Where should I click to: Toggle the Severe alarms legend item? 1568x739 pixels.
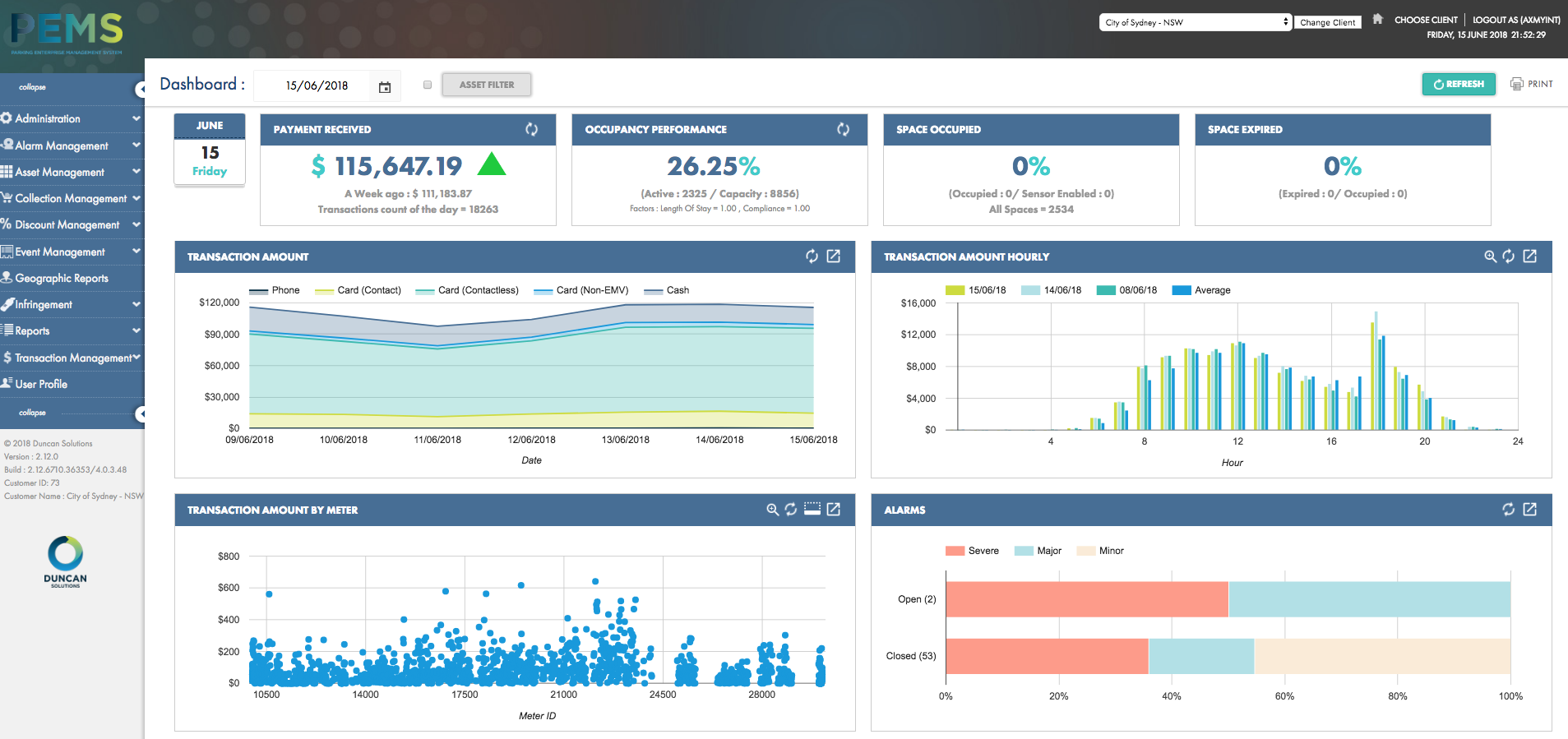coord(972,551)
